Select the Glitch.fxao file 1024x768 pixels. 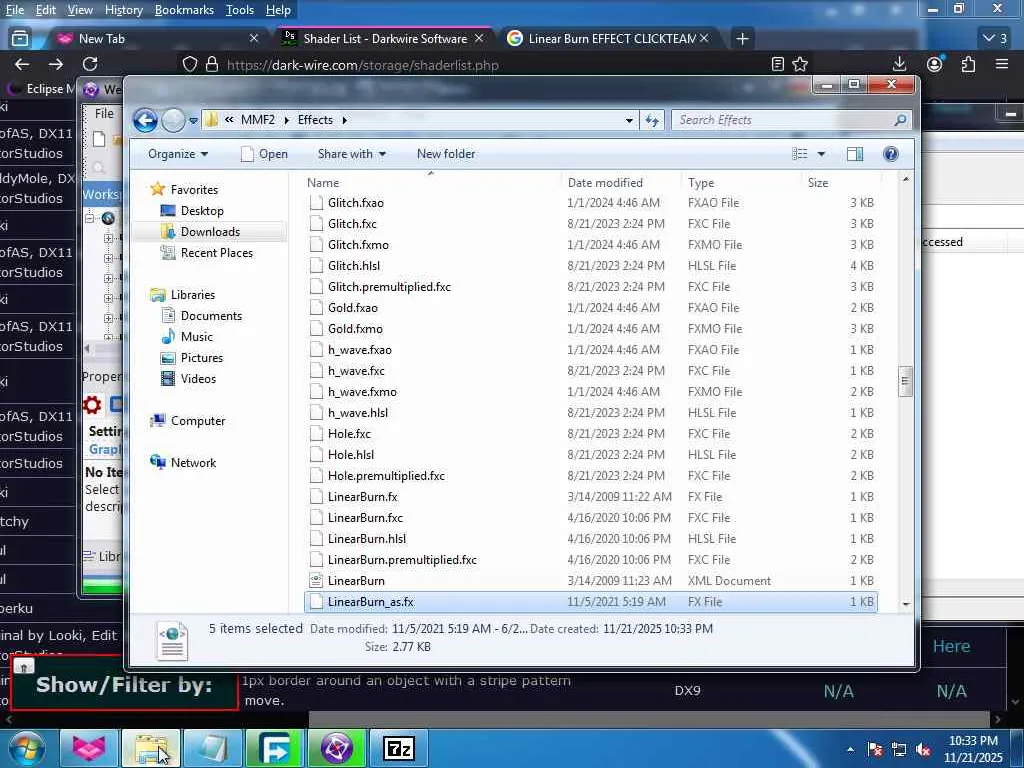(356, 203)
